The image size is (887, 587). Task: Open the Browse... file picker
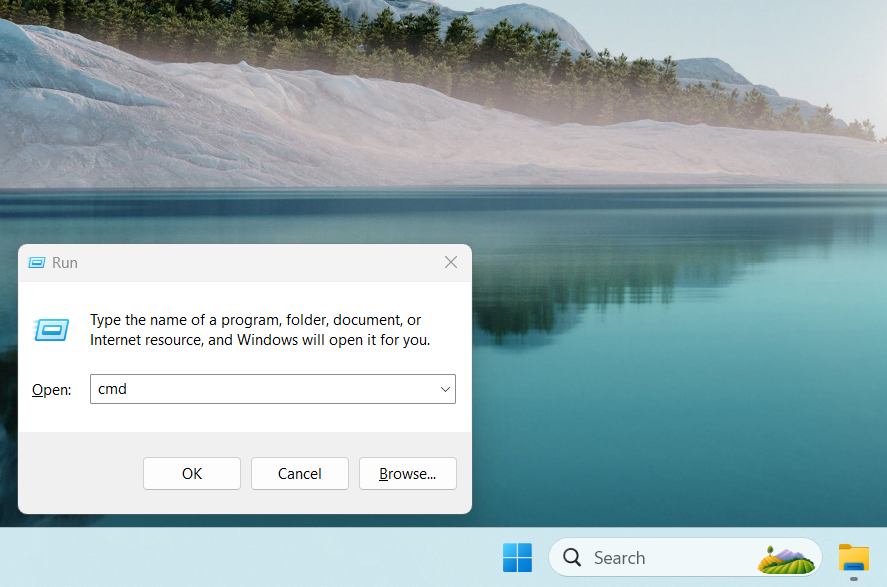point(407,473)
